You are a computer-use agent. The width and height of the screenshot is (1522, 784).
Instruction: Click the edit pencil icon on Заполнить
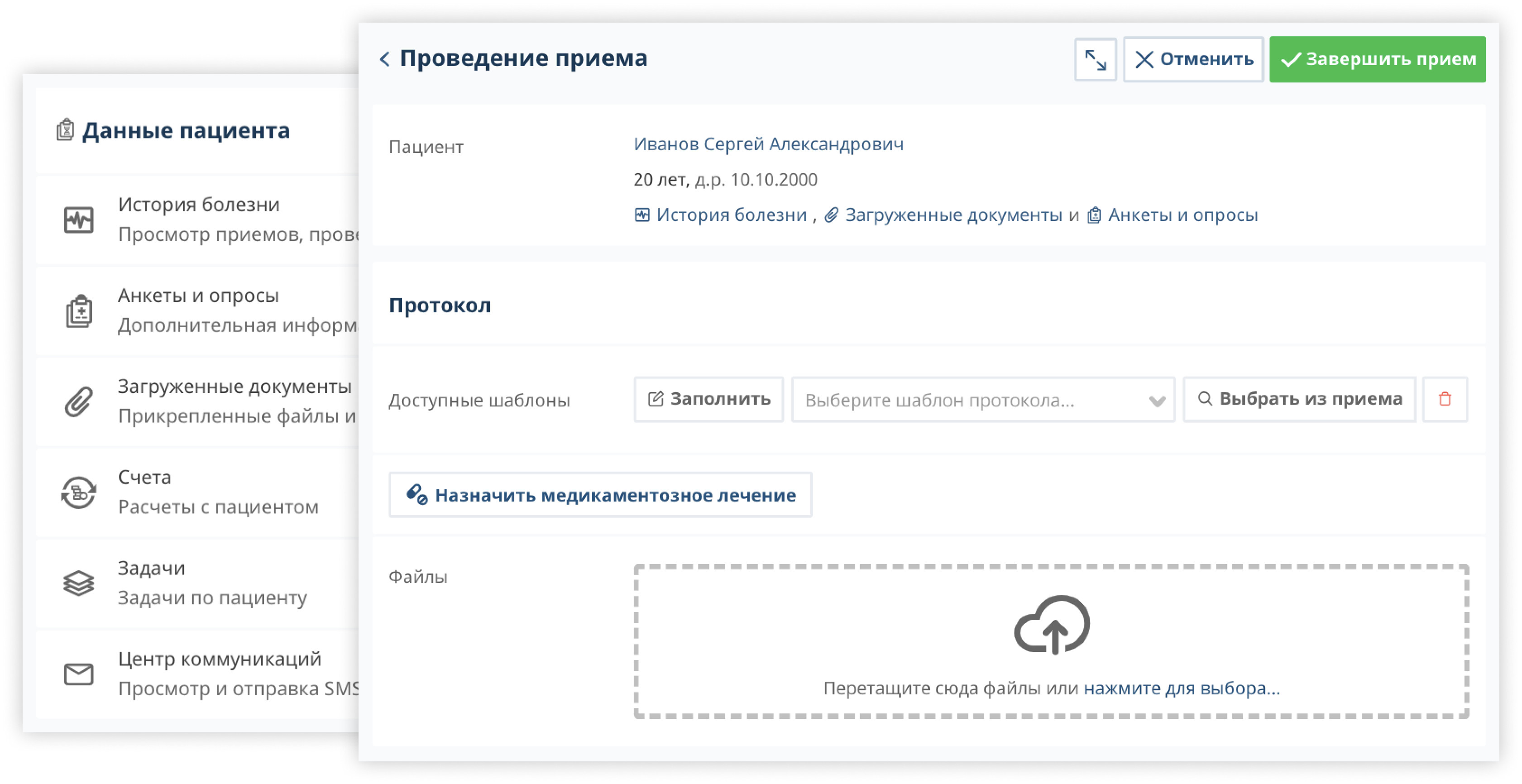pyautogui.click(x=655, y=399)
